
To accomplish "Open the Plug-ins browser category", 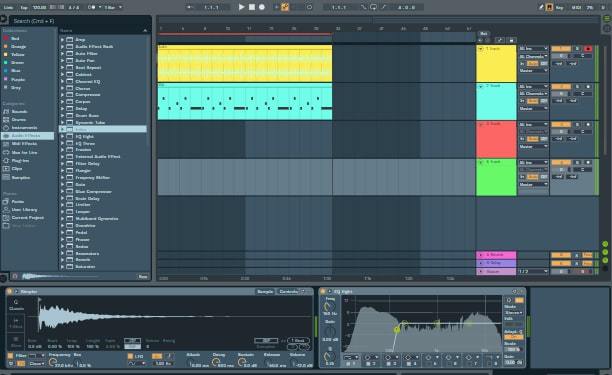I will (20, 160).
